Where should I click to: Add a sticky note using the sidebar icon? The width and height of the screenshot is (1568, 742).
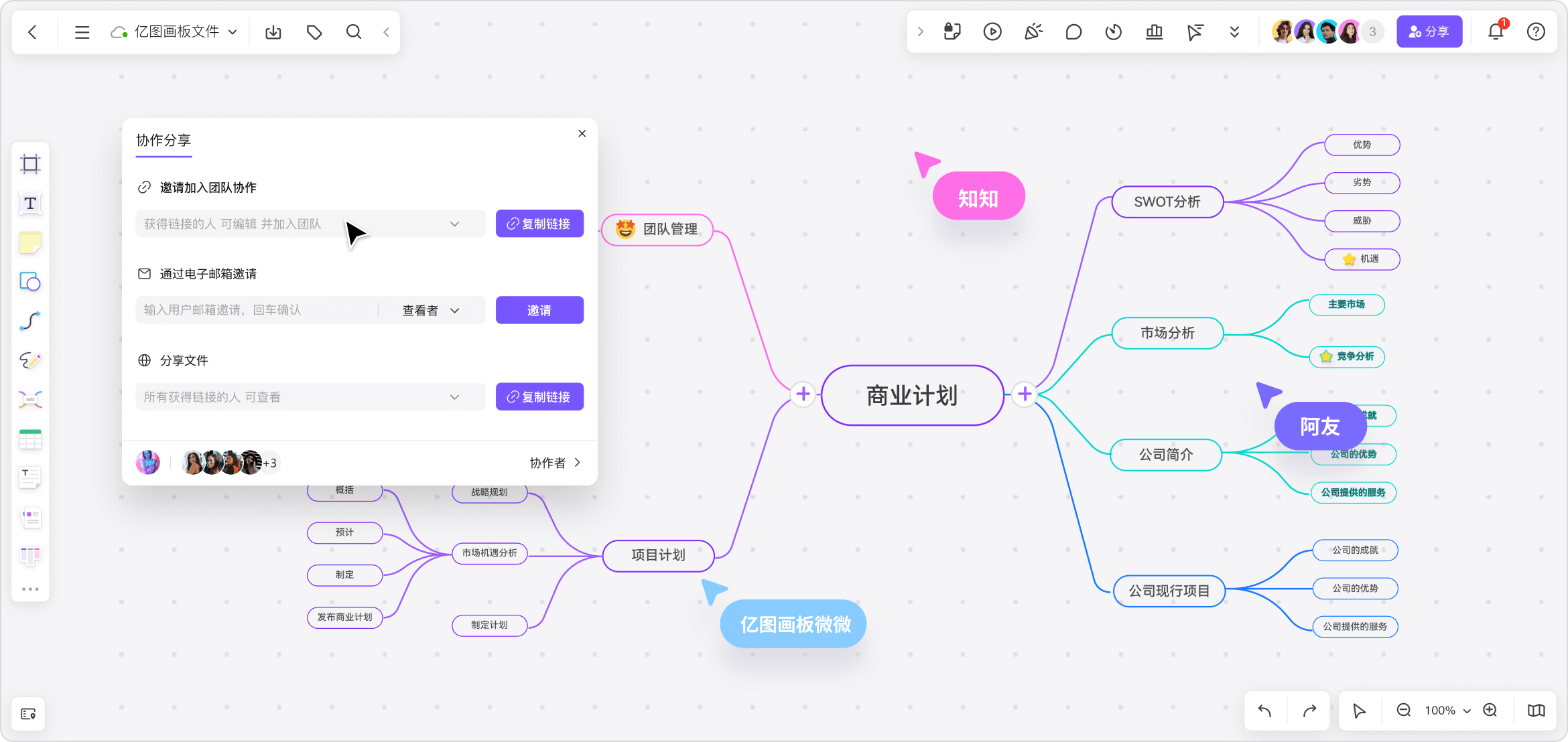(30, 242)
